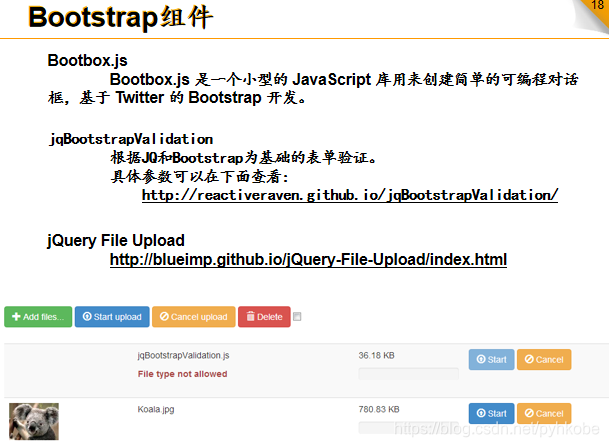Select the jqBootstrapValidation.js file name

[x=183, y=355]
